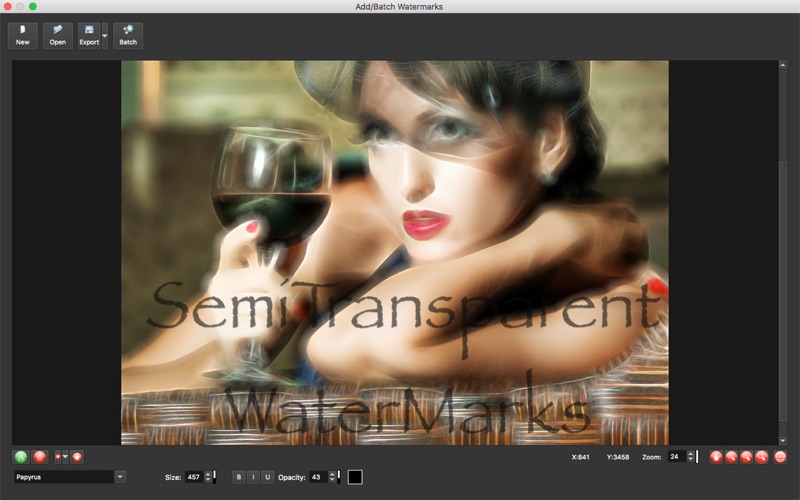The height and width of the screenshot is (500, 800).
Task: Click the magnifier icon next to the hand tool
Action: (x=731, y=457)
